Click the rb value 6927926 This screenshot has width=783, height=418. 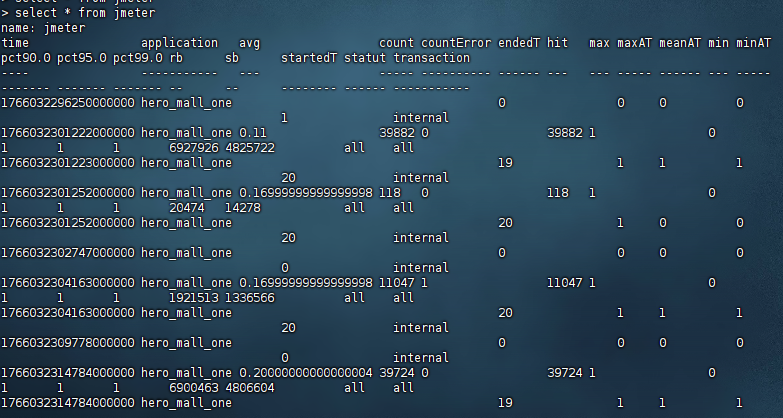click(193, 148)
